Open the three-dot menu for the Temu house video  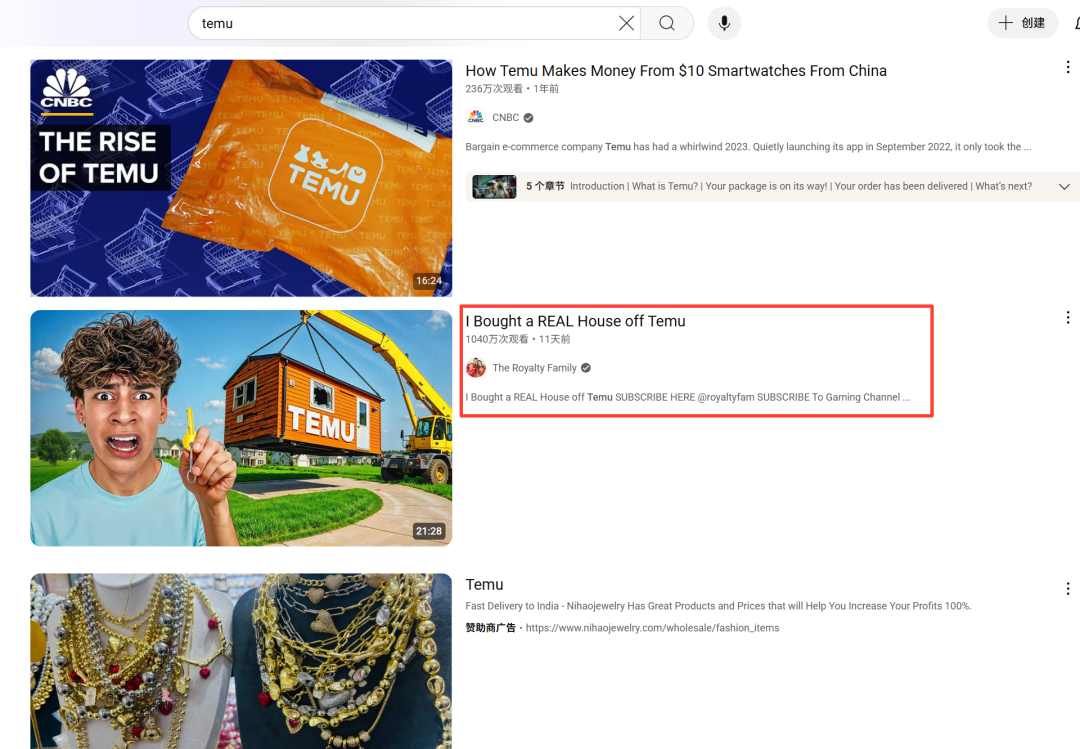(1067, 317)
